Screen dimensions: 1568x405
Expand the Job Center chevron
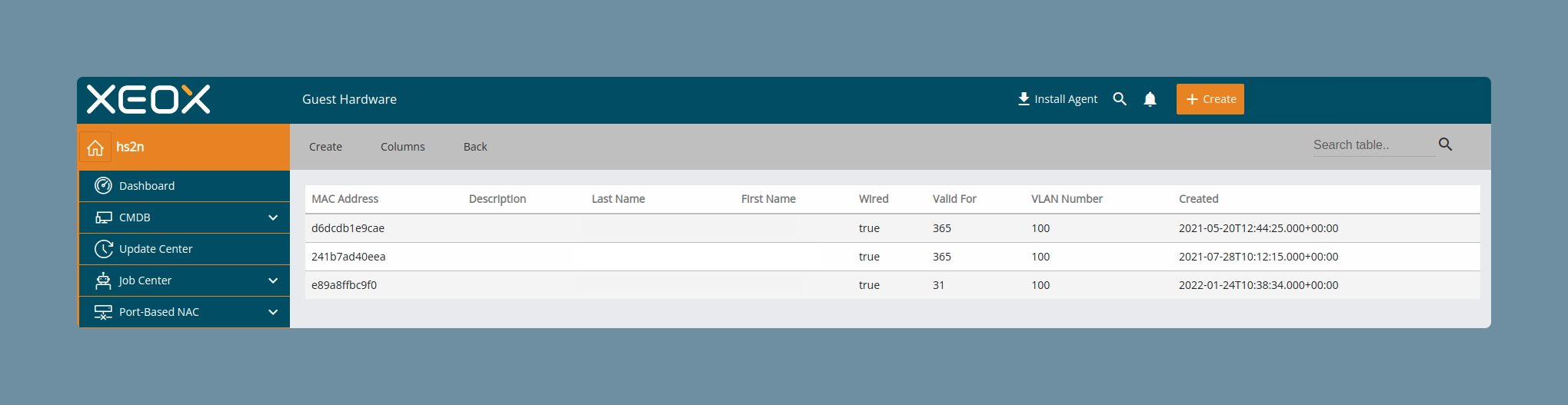point(273,281)
